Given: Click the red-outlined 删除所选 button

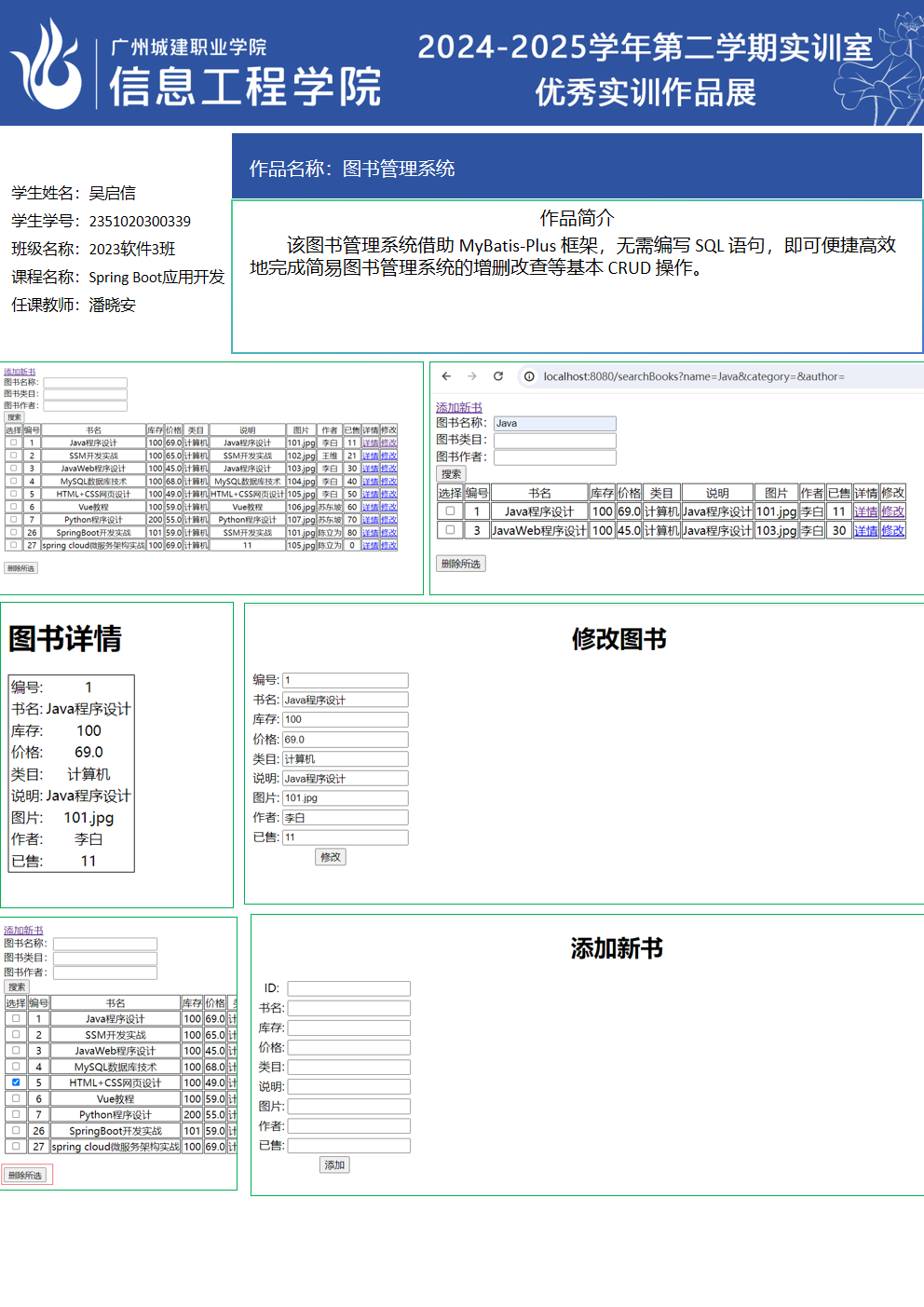Looking at the screenshot, I should [x=26, y=1175].
